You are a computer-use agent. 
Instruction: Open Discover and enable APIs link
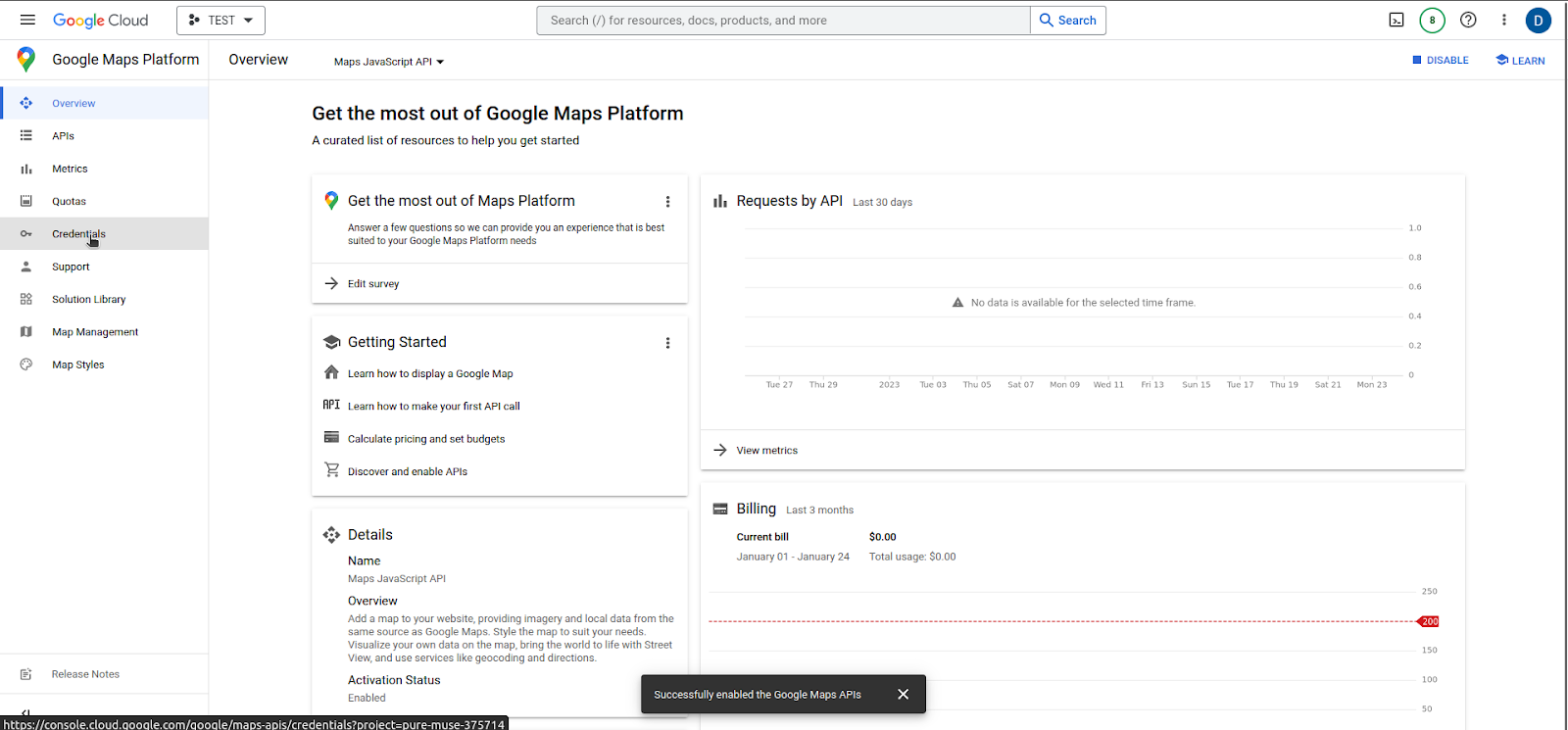point(408,472)
